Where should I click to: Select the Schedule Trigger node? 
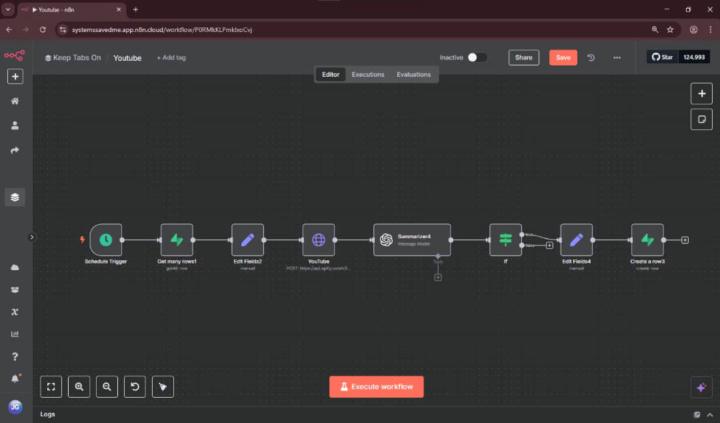[106, 240]
